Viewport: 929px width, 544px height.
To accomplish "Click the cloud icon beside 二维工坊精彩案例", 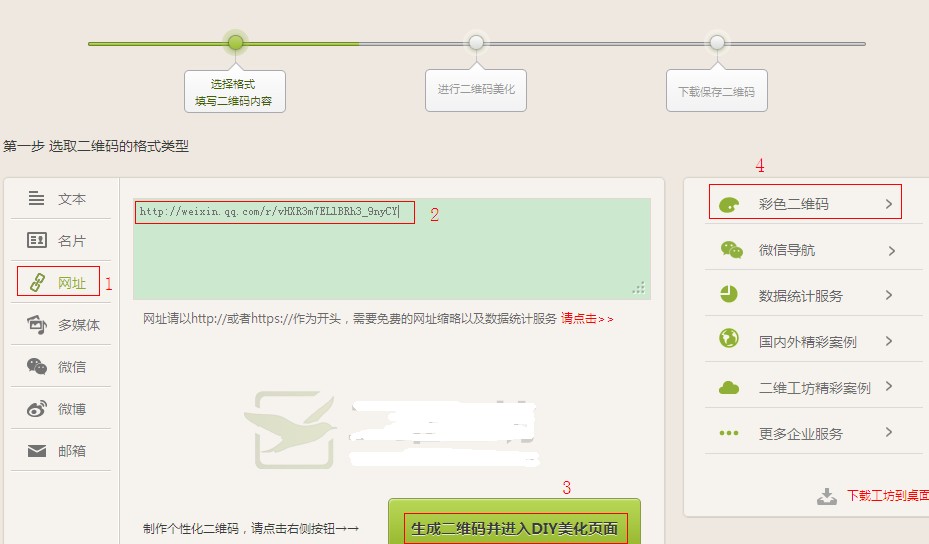I will (729, 388).
